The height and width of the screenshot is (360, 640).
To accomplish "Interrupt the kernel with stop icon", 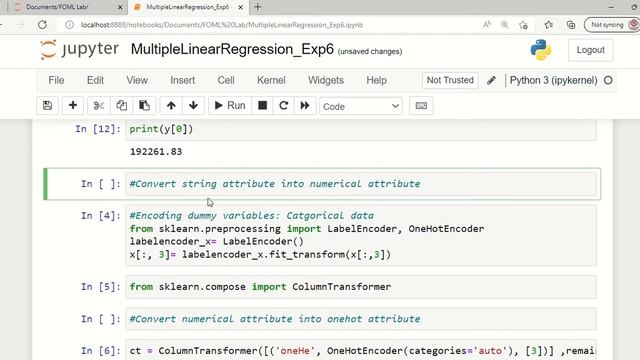I will [262, 106].
